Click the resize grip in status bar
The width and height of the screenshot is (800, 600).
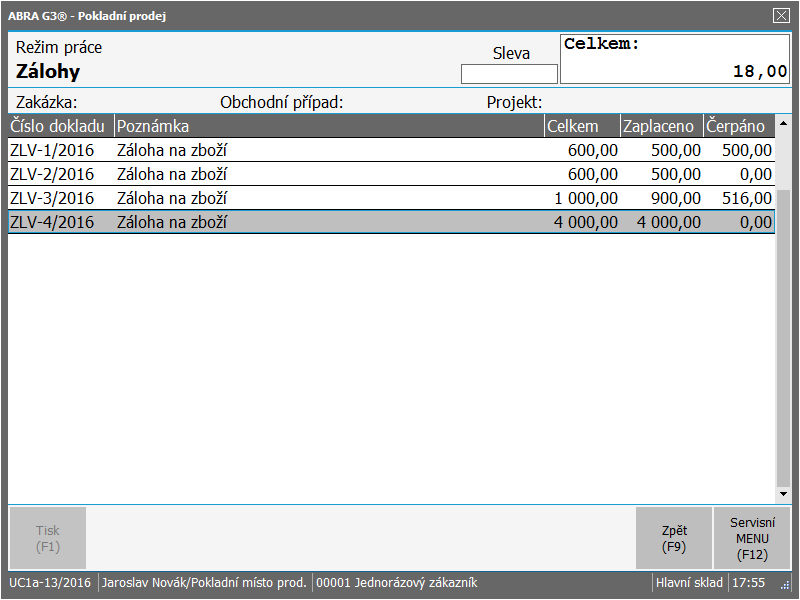pos(785,585)
